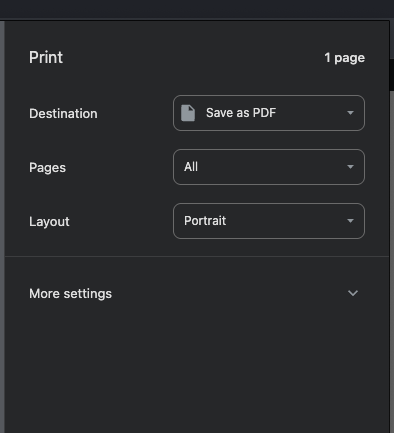The width and height of the screenshot is (394, 433).
Task: Open the Layout dropdown showing Portrait
Action: [269, 221]
